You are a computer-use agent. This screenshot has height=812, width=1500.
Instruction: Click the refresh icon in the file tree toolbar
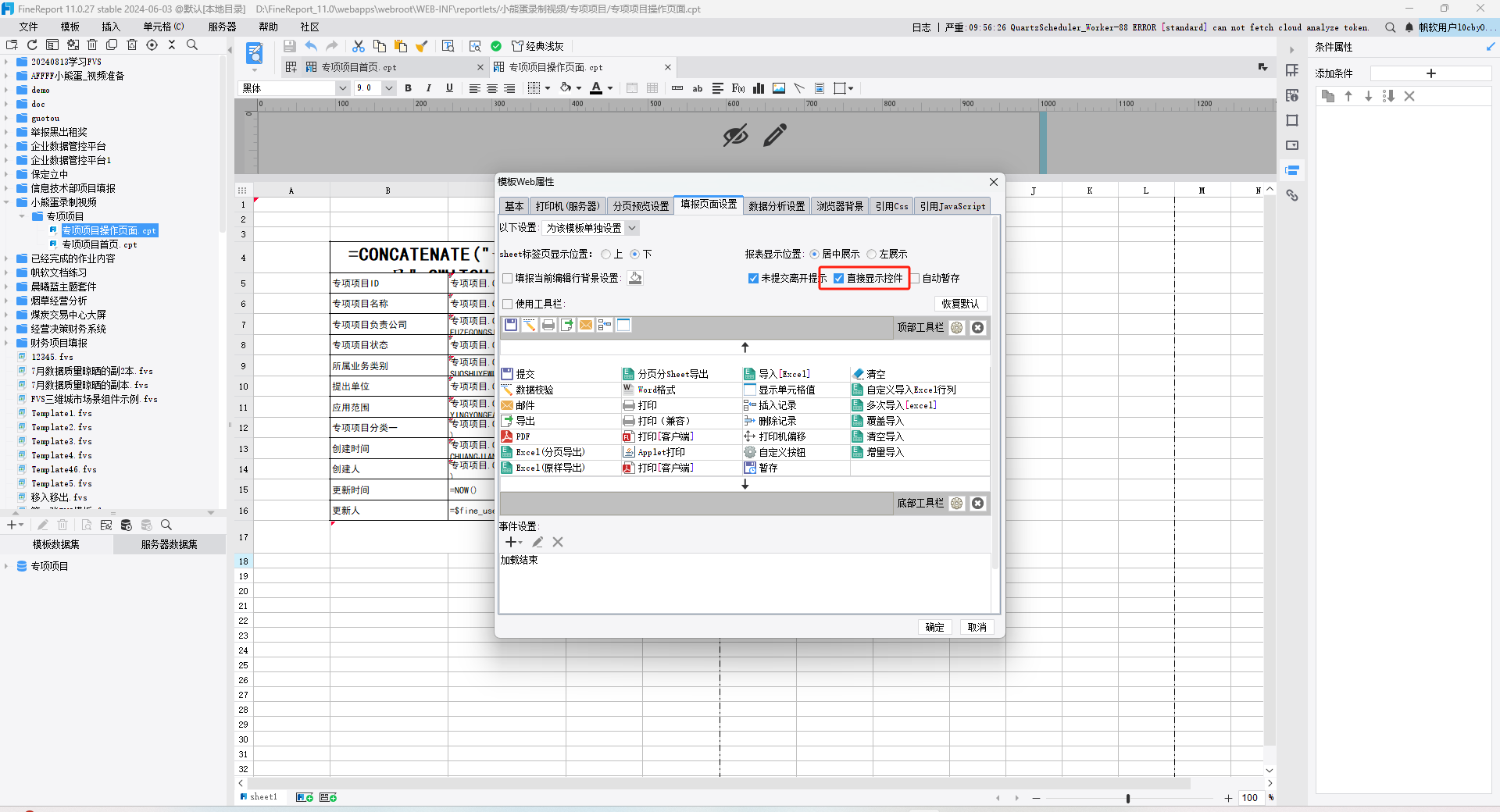pyautogui.click(x=32, y=45)
